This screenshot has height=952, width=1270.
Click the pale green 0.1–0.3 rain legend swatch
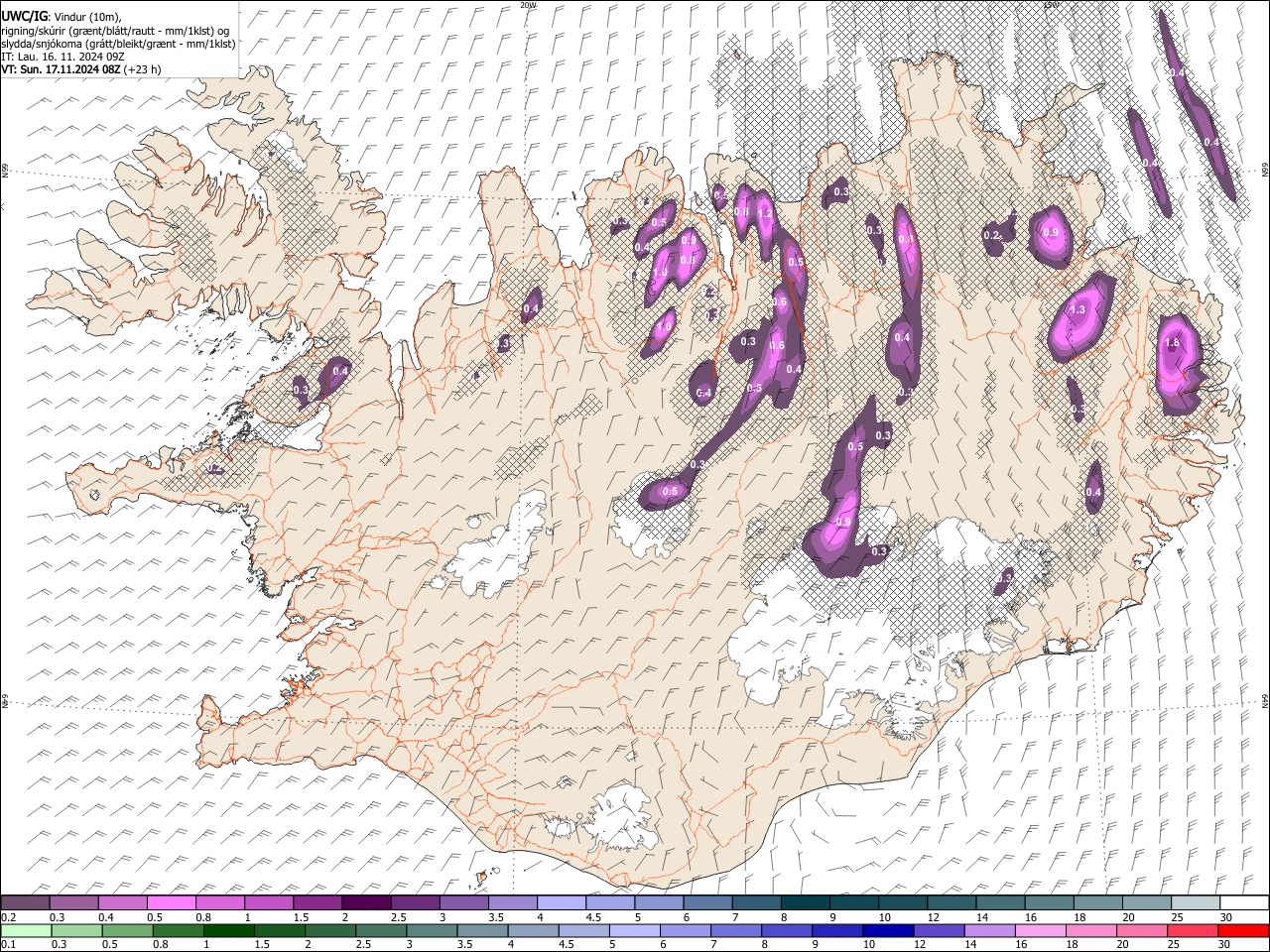click(x=26, y=930)
